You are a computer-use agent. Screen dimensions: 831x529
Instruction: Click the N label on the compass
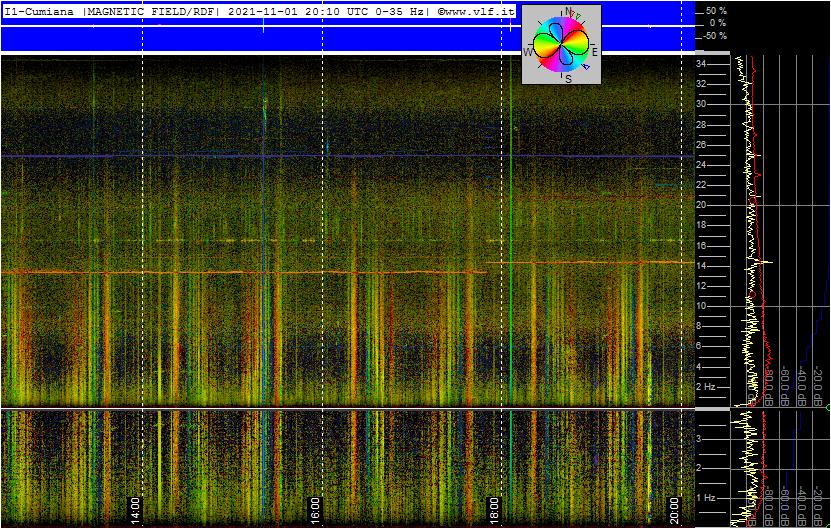tap(568, 11)
